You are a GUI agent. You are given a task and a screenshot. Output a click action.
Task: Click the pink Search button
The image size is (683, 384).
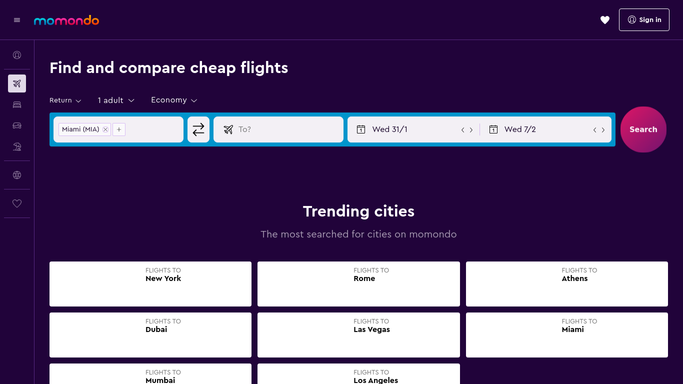643,129
